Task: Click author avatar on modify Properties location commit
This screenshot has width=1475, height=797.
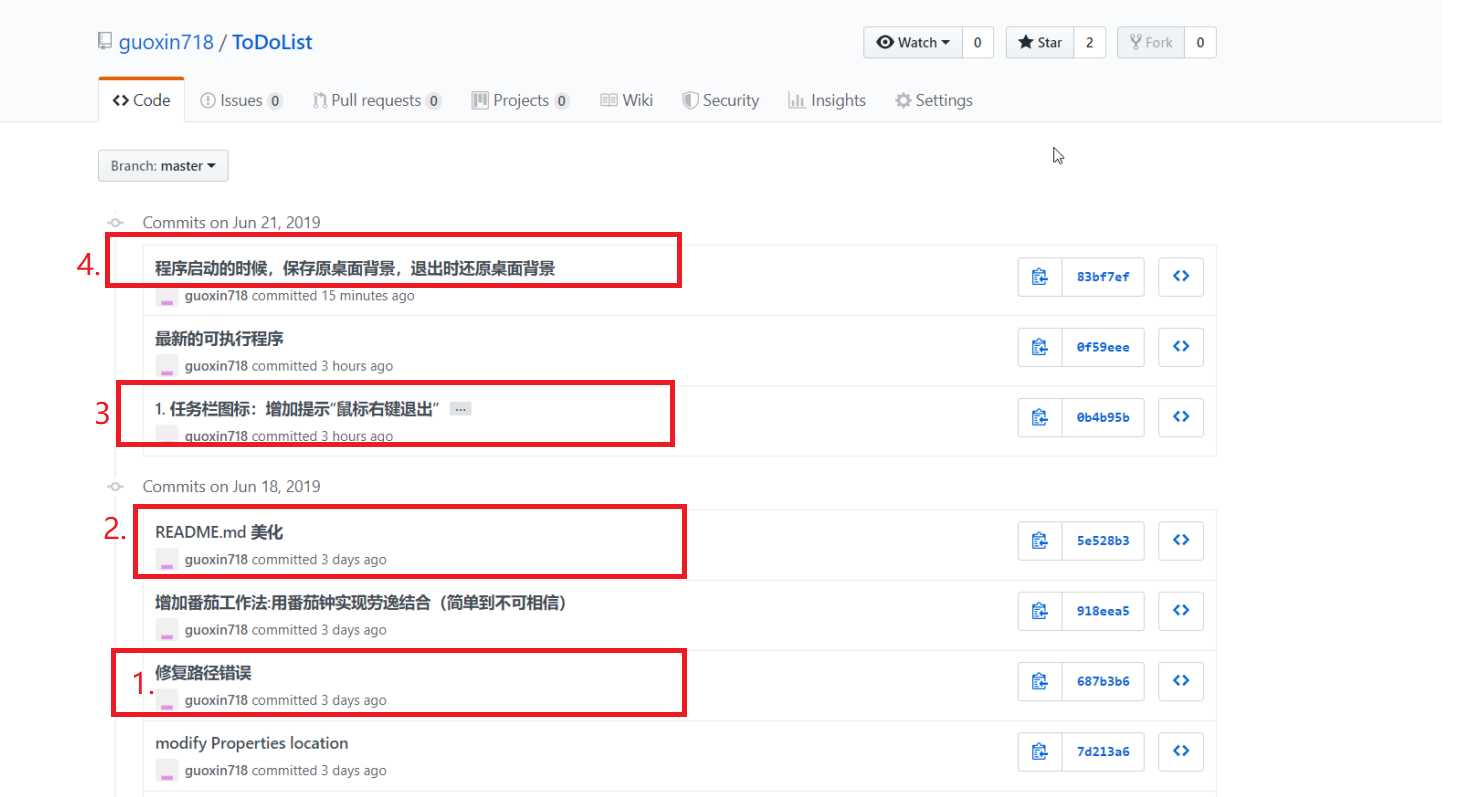Action: 167,770
